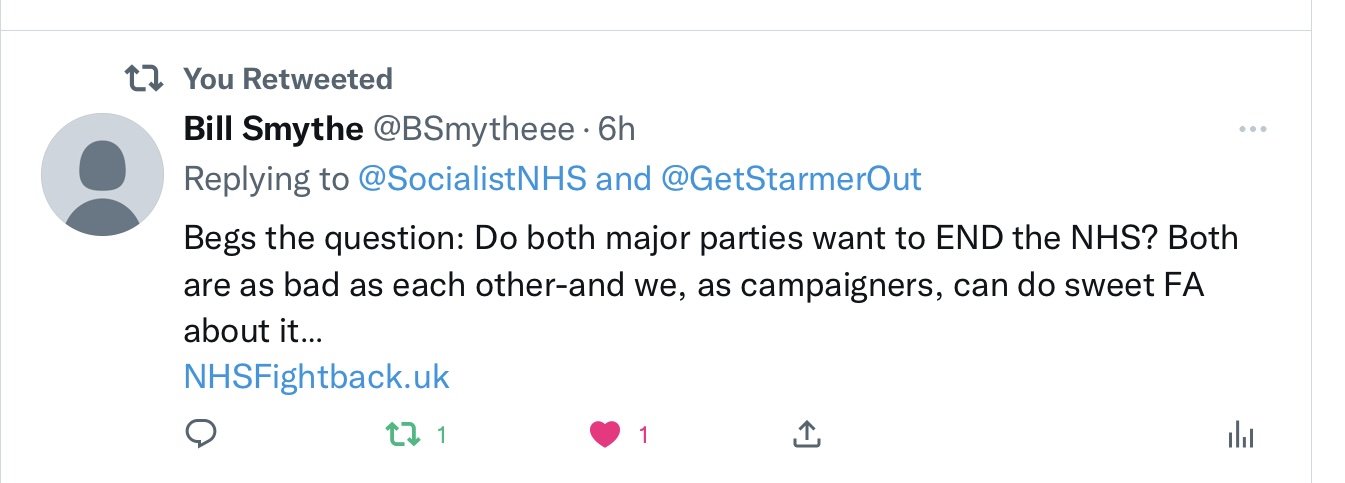Open the @BSmytheee handle
This screenshot has width=1345, height=483.
tap(474, 129)
